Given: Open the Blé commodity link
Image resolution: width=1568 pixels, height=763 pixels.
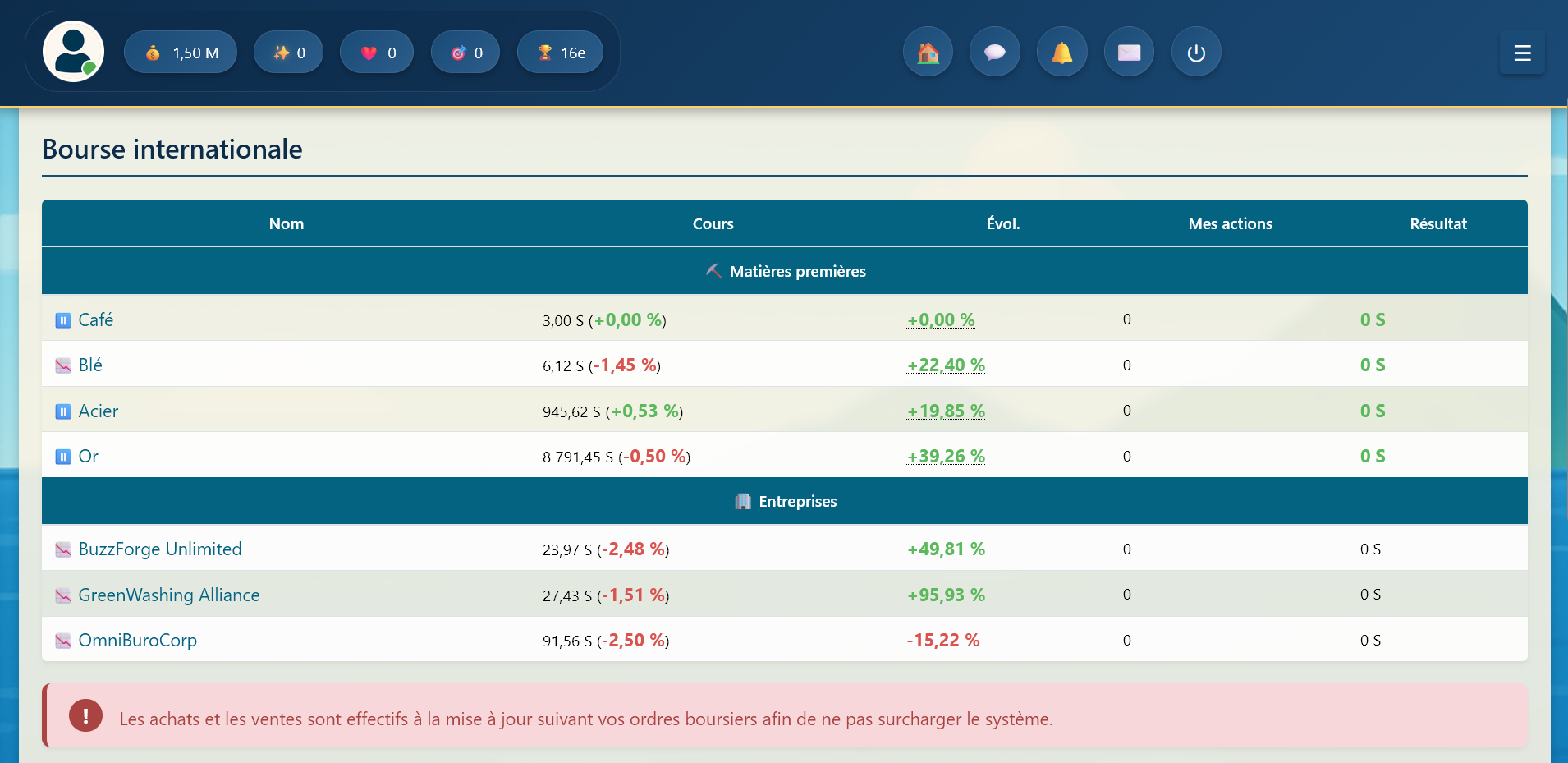Looking at the screenshot, I should click(90, 365).
